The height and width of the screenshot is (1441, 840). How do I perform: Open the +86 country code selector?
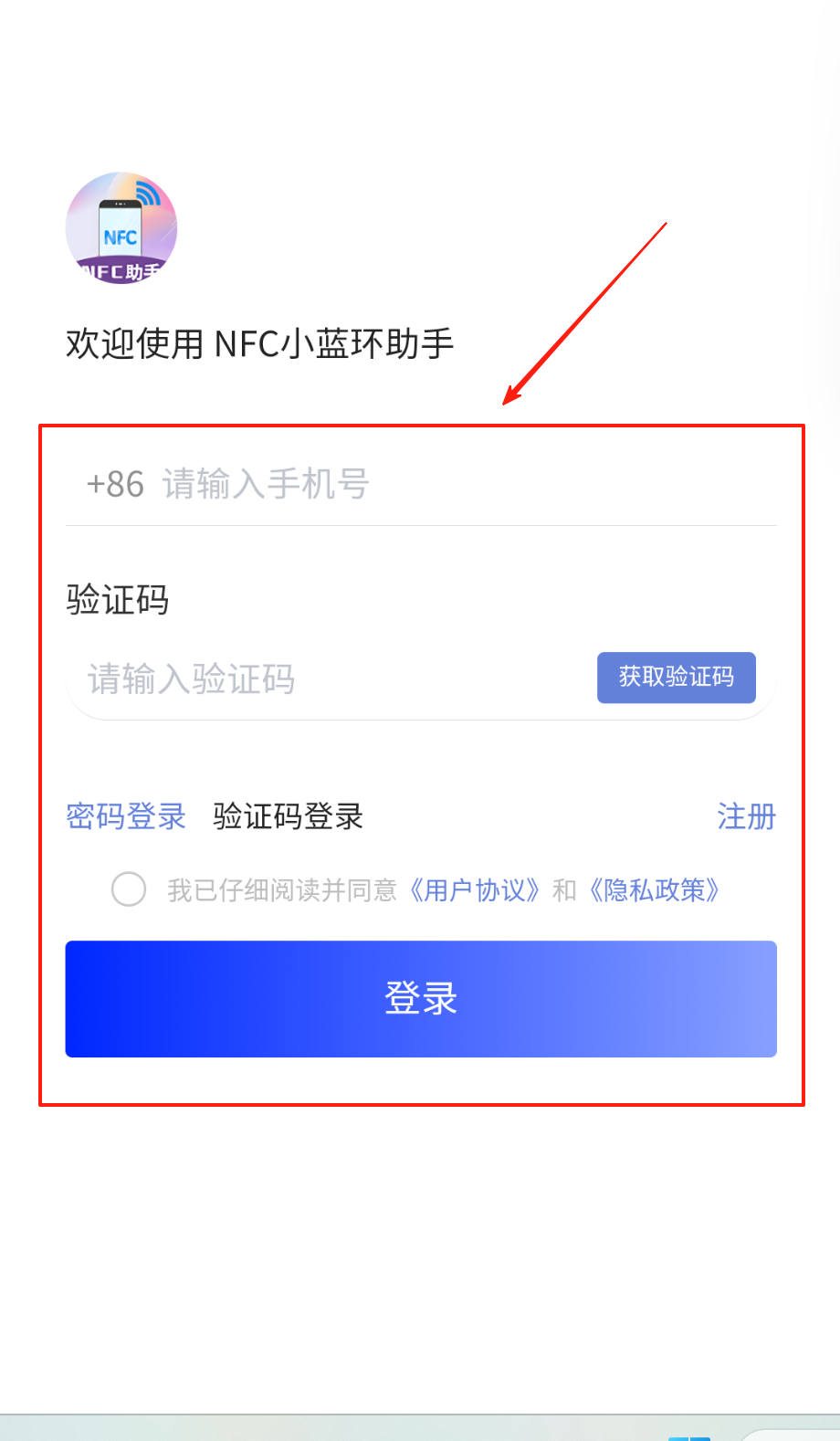click(115, 484)
